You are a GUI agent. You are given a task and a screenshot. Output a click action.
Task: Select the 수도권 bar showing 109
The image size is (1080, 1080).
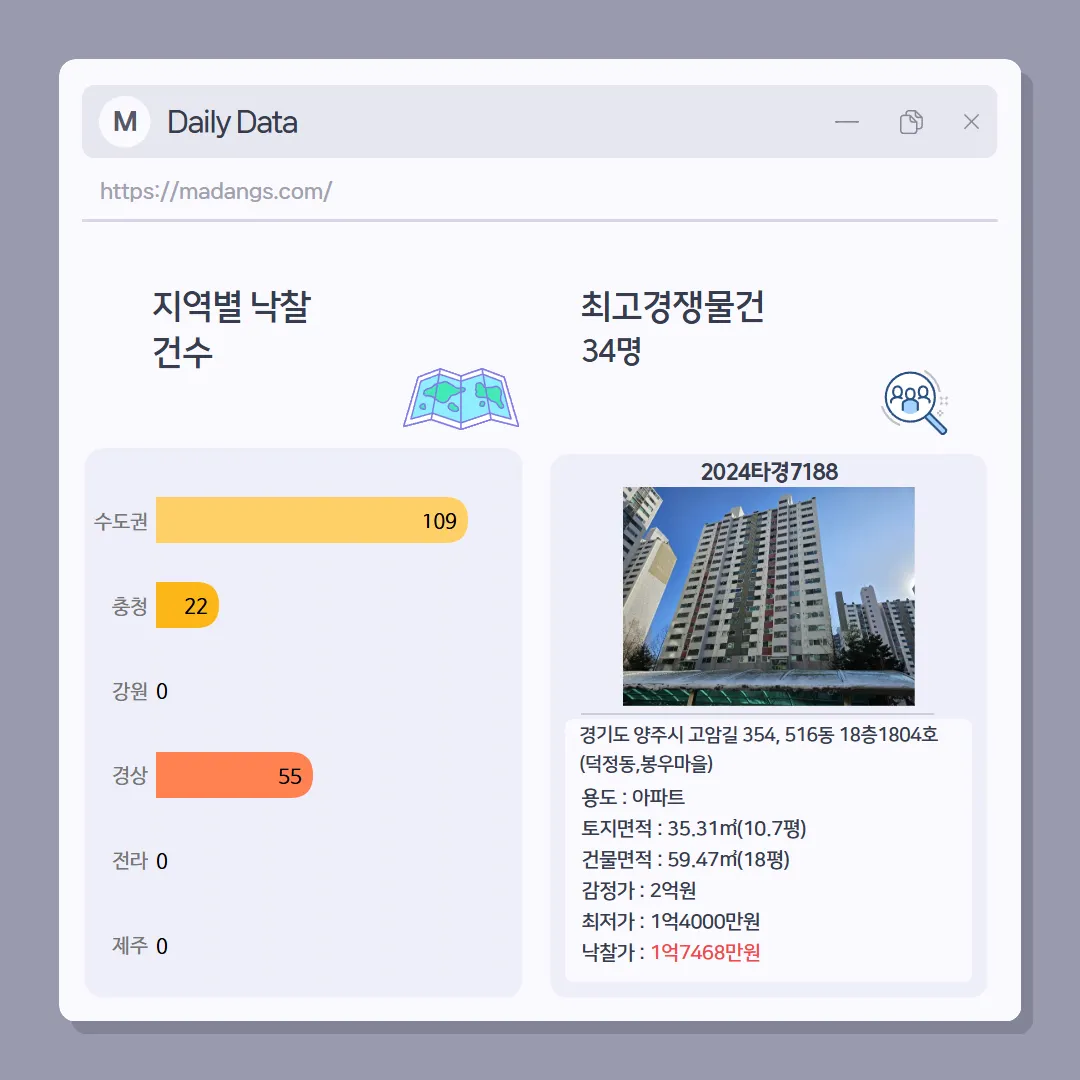pyautogui.click(x=311, y=520)
